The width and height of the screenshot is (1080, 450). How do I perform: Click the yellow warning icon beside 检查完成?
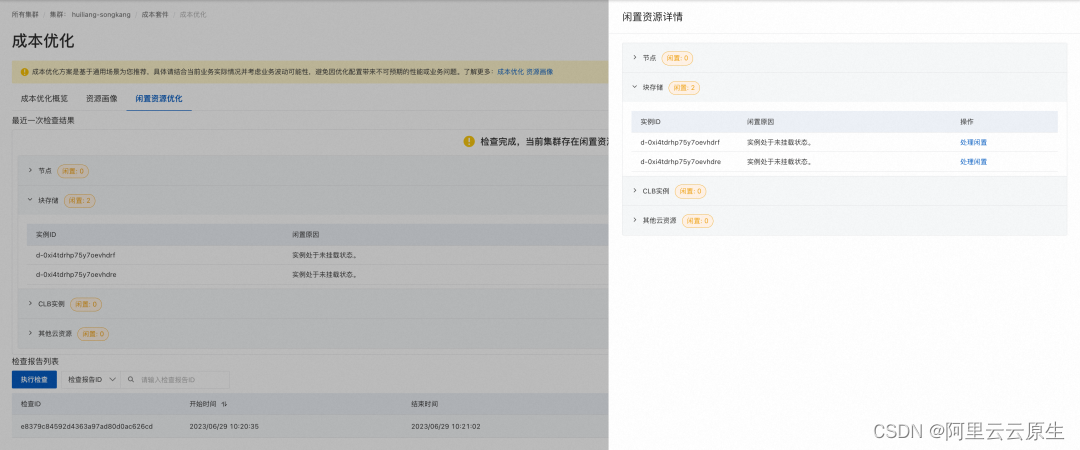tap(469, 141)
